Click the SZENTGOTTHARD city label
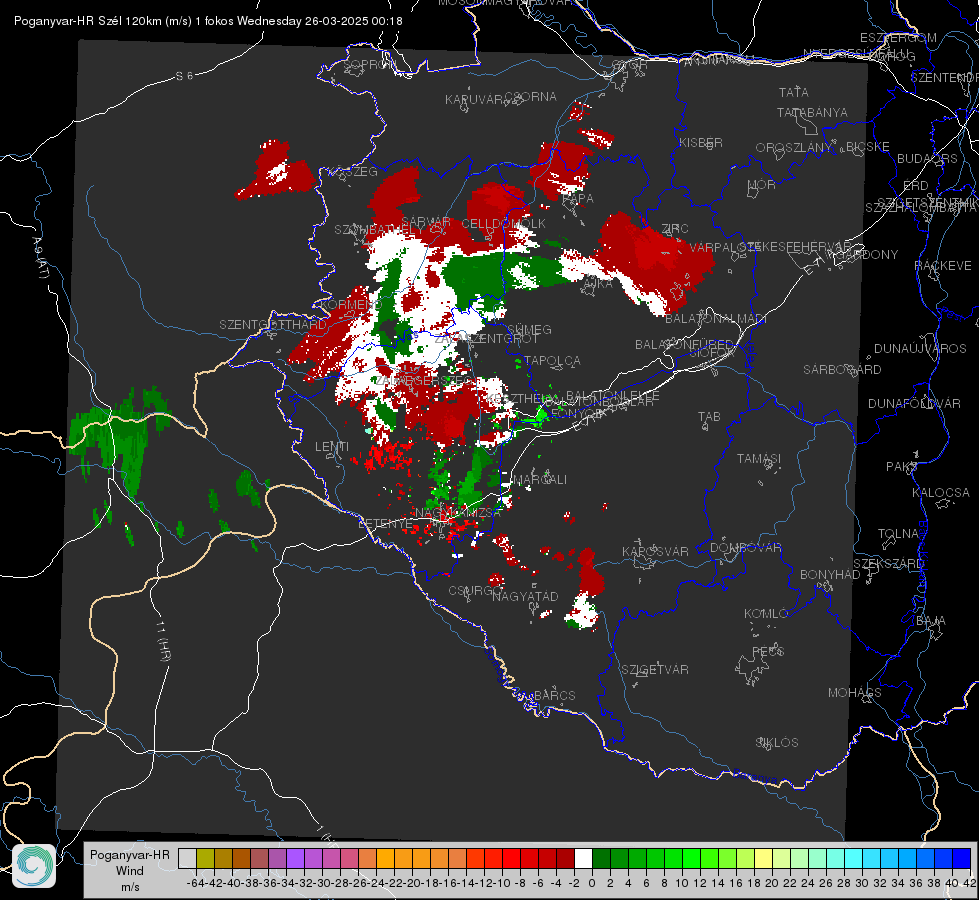Image resolution: width=979 pixels, height=900 pixels. (x=273, y=325)
